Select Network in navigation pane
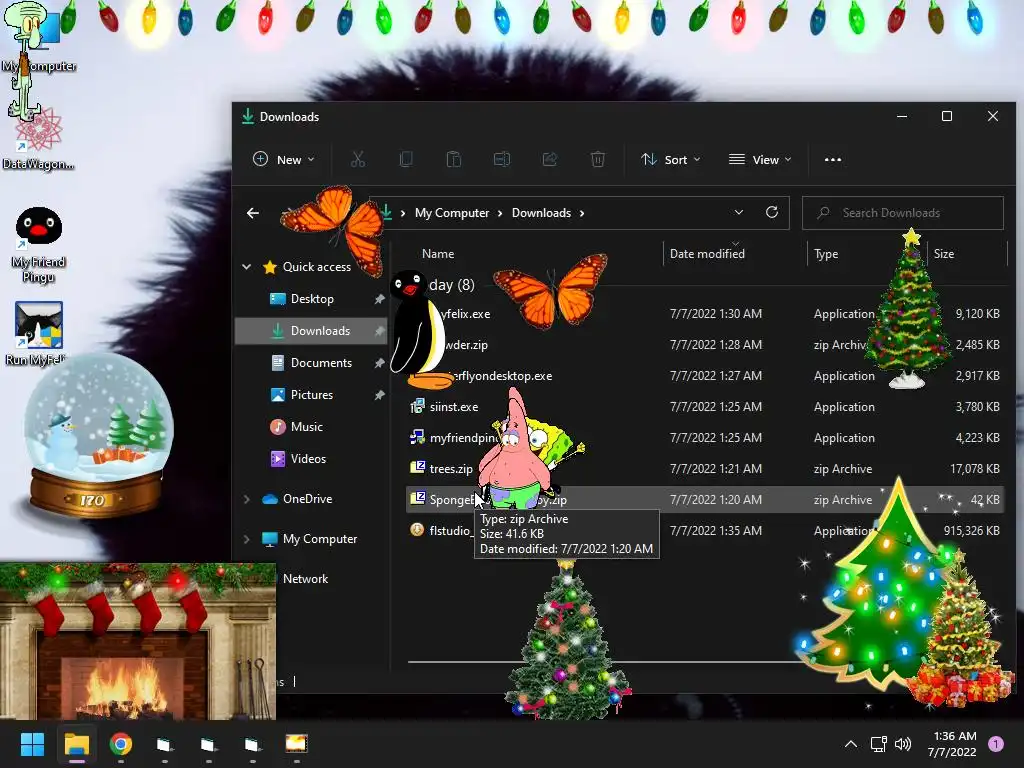Viewport: 1024px width, 768px height. (305, 579)
